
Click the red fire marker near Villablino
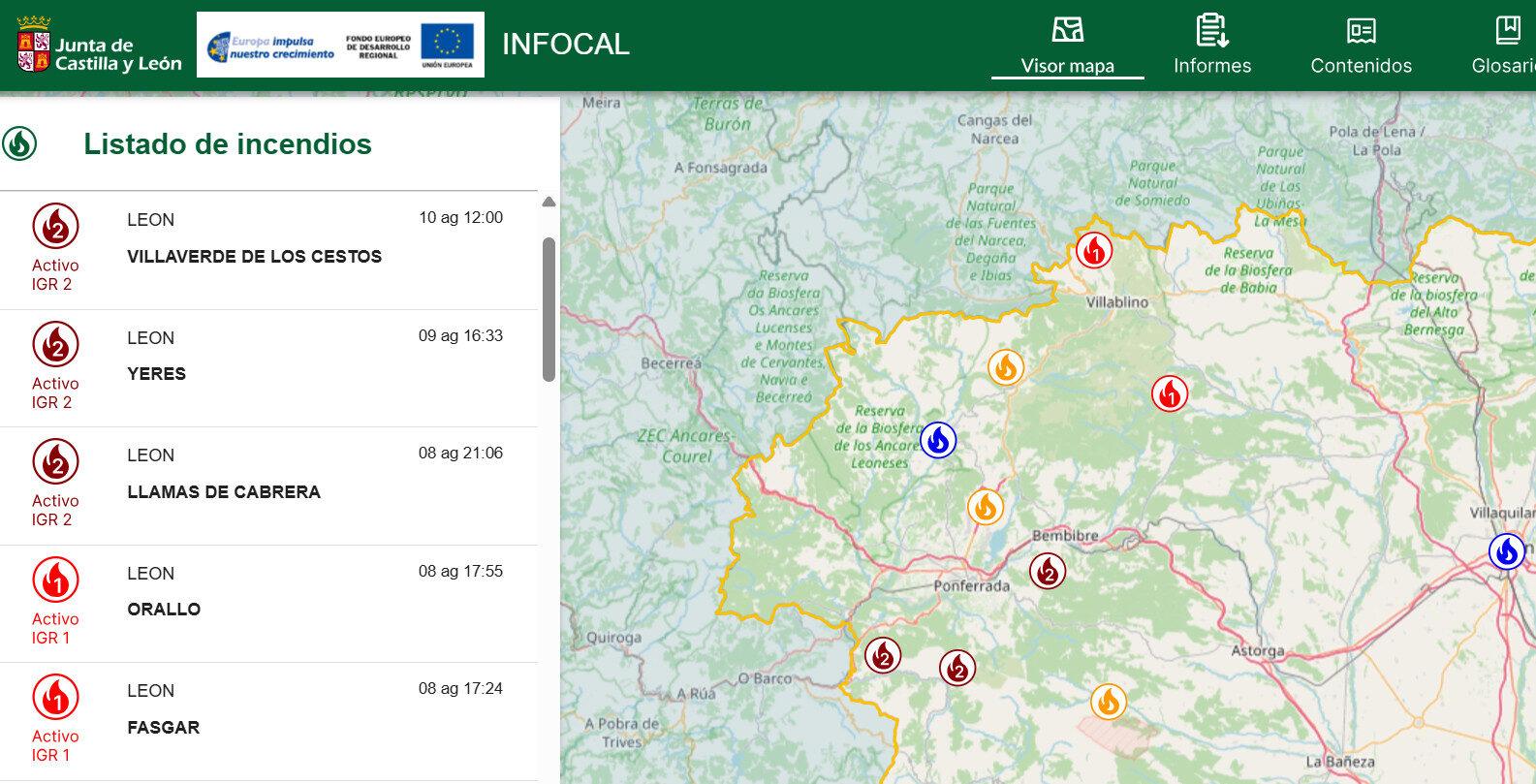click(x=1094, y=251)
